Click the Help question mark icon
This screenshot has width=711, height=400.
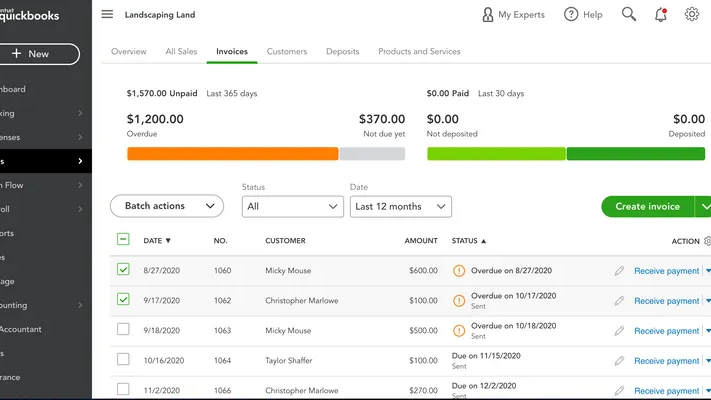pyautogui.click(x=571, y=15)
